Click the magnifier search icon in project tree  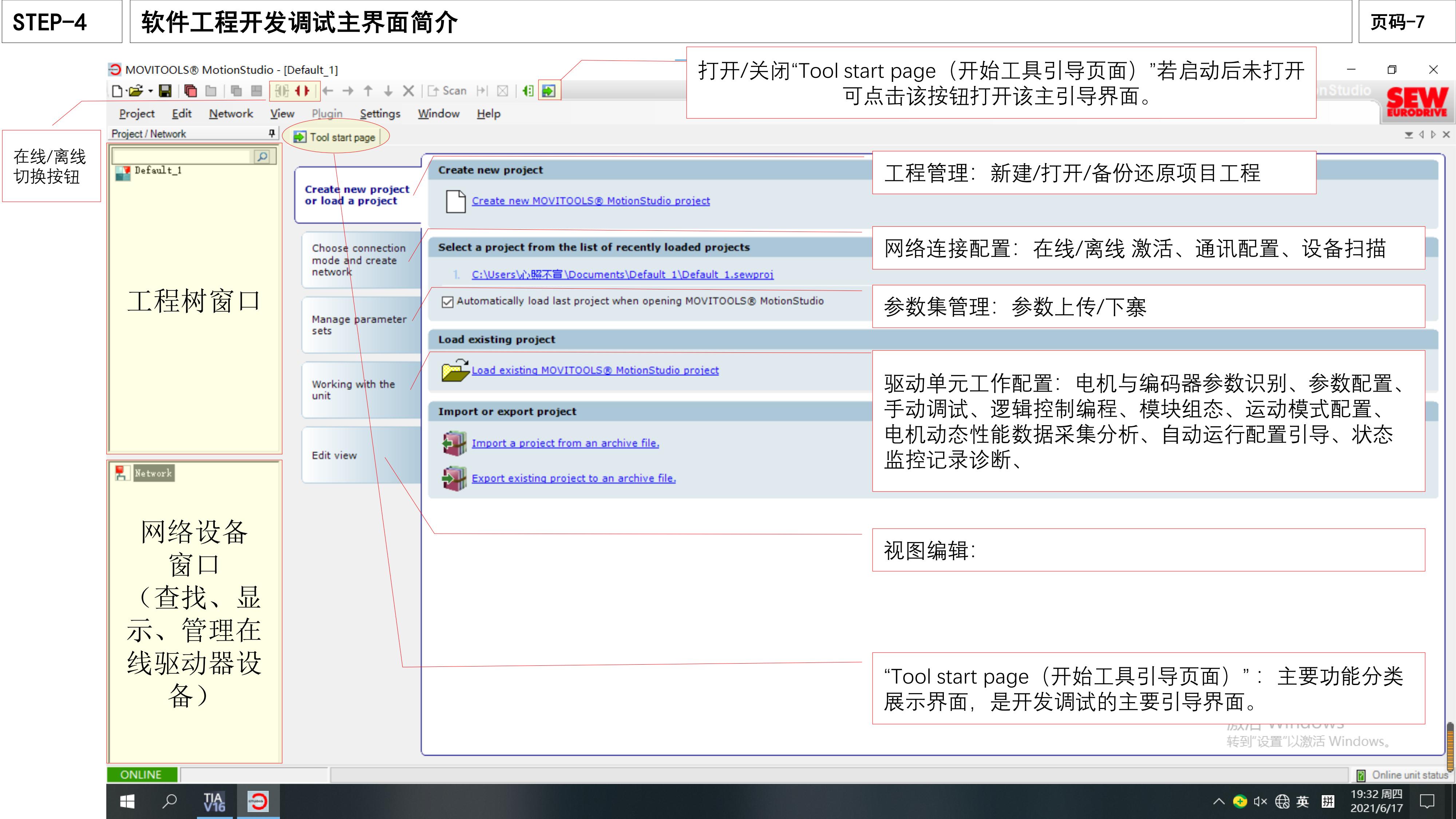coord(262,157)
